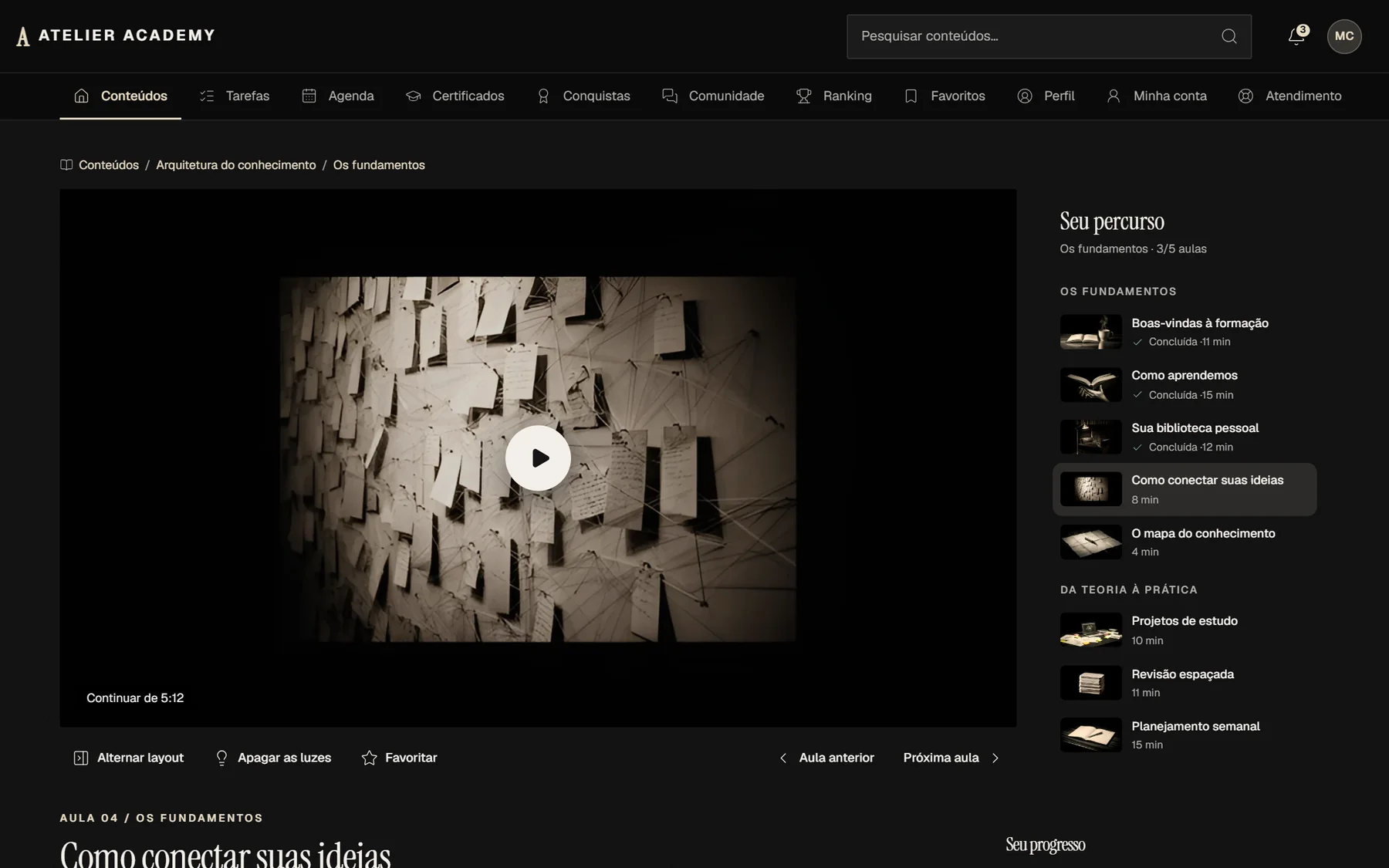Image resolution: width=1389 pixels, height=868 pixels.
Task: Open lesson Projetos de estudo
Action: tap(1185, 630)
